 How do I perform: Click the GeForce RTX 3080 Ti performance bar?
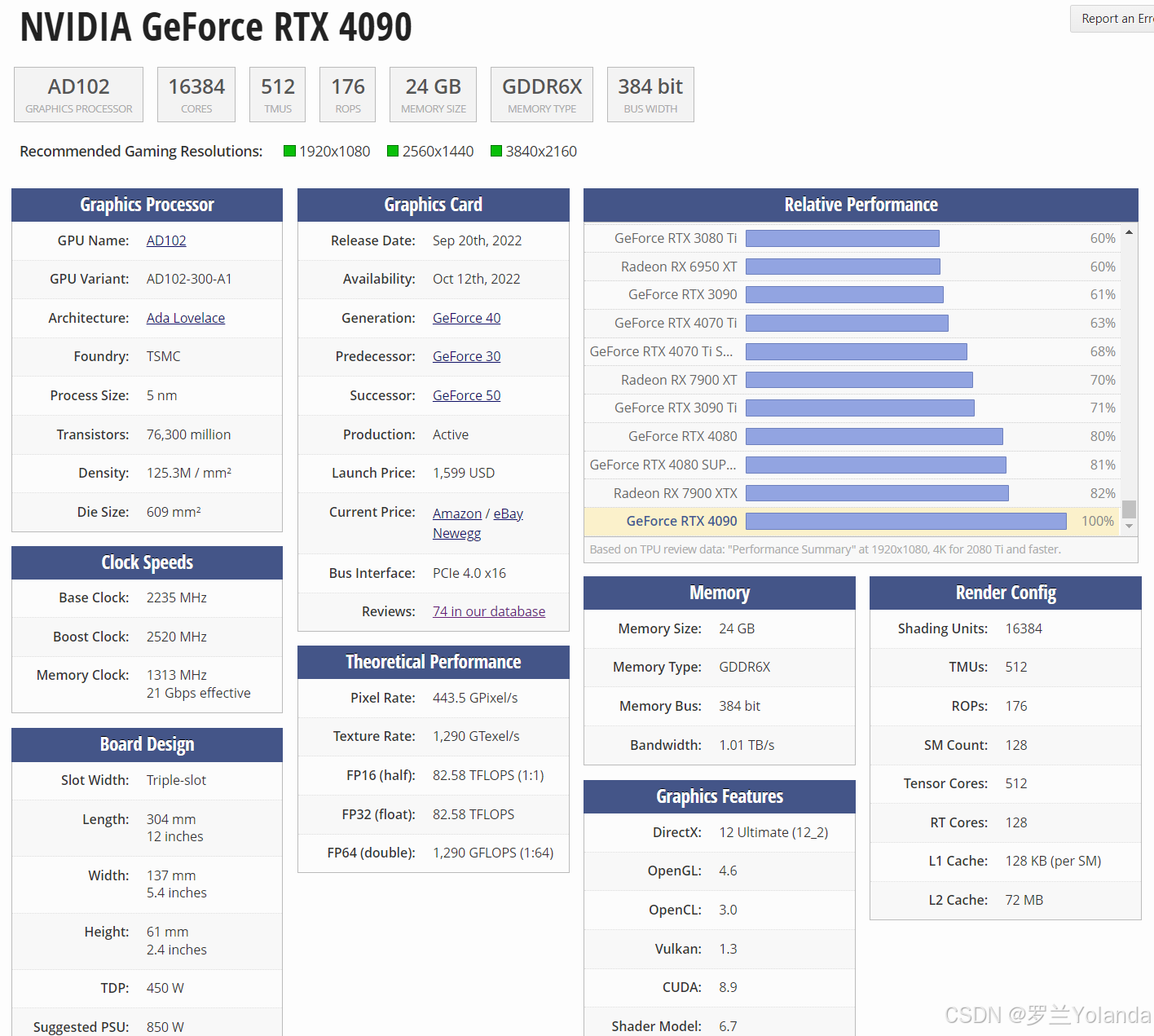(843, 238)
